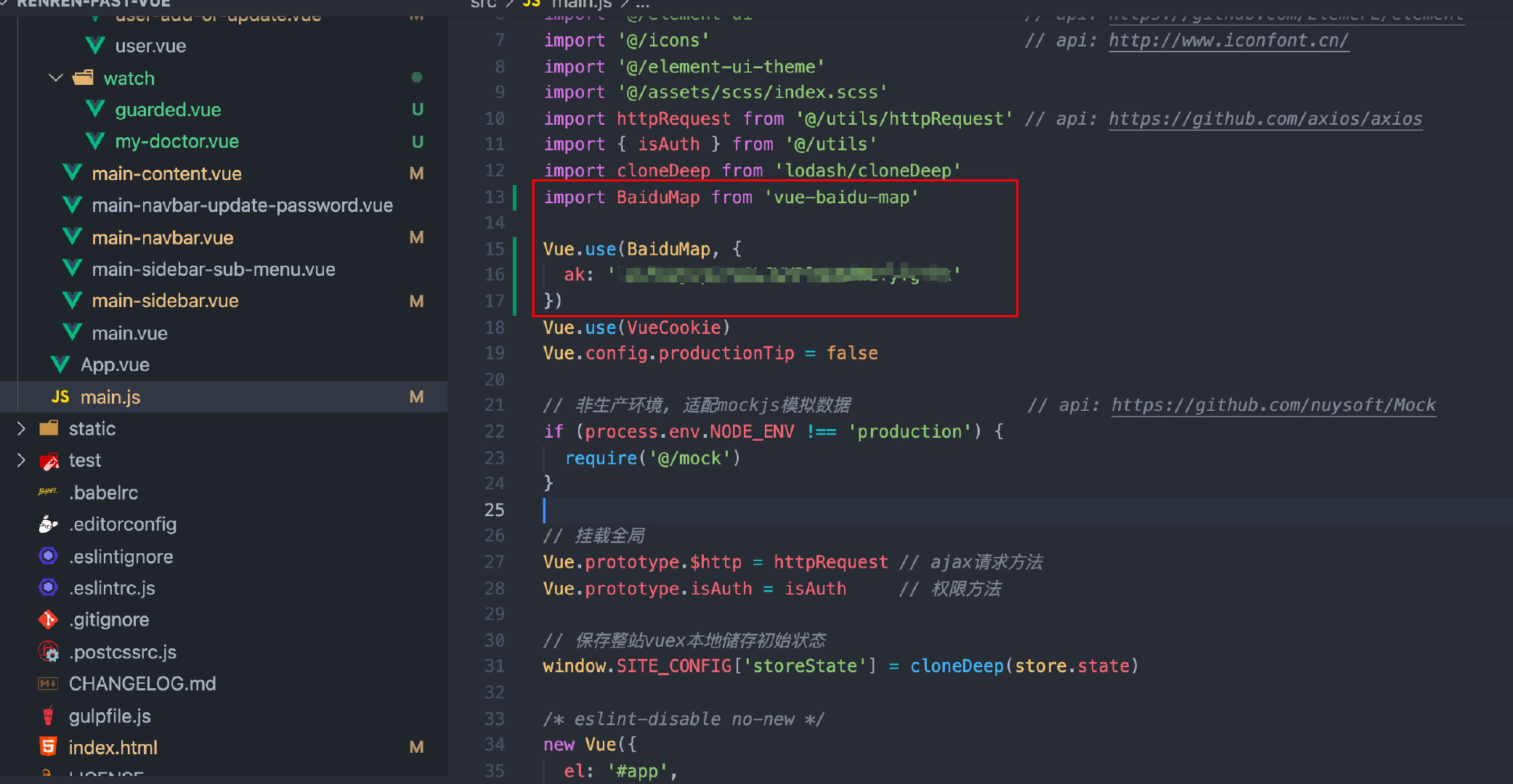Click the Vue icon beside main-sidebar-sub-menu.vue
The image size is (1513, 784).
click(72, 269)
